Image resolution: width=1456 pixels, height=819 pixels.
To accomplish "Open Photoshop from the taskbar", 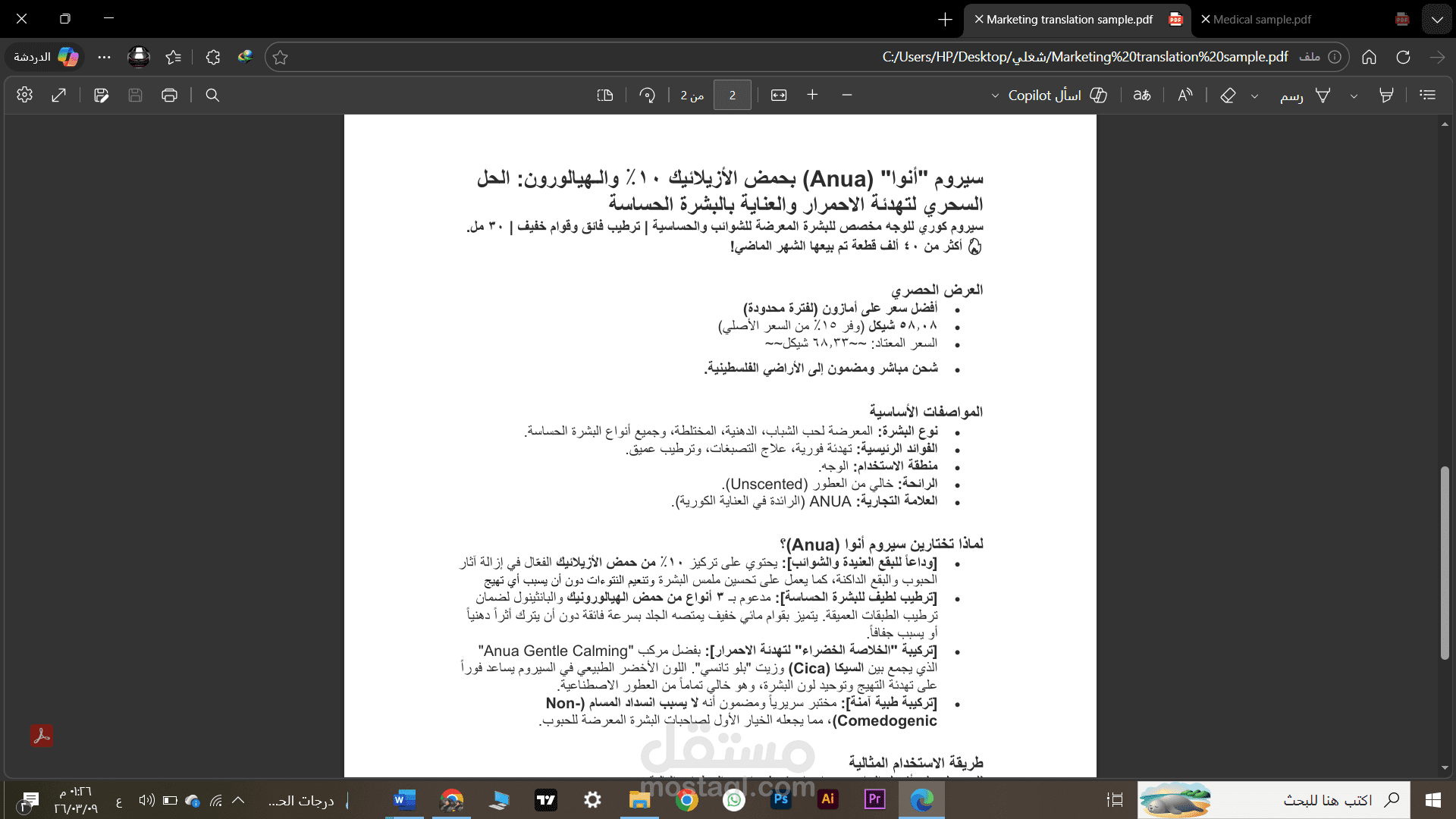I will pos(780,799).
